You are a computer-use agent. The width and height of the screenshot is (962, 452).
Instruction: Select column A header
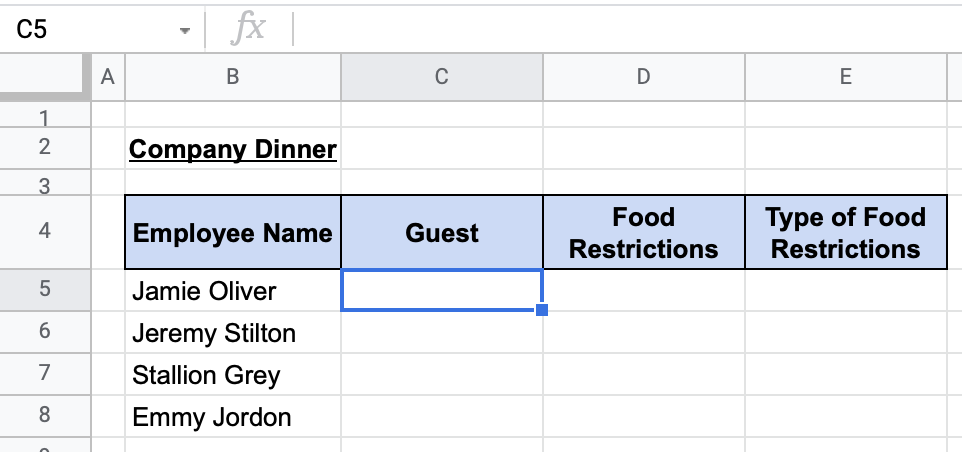point(108,76)
